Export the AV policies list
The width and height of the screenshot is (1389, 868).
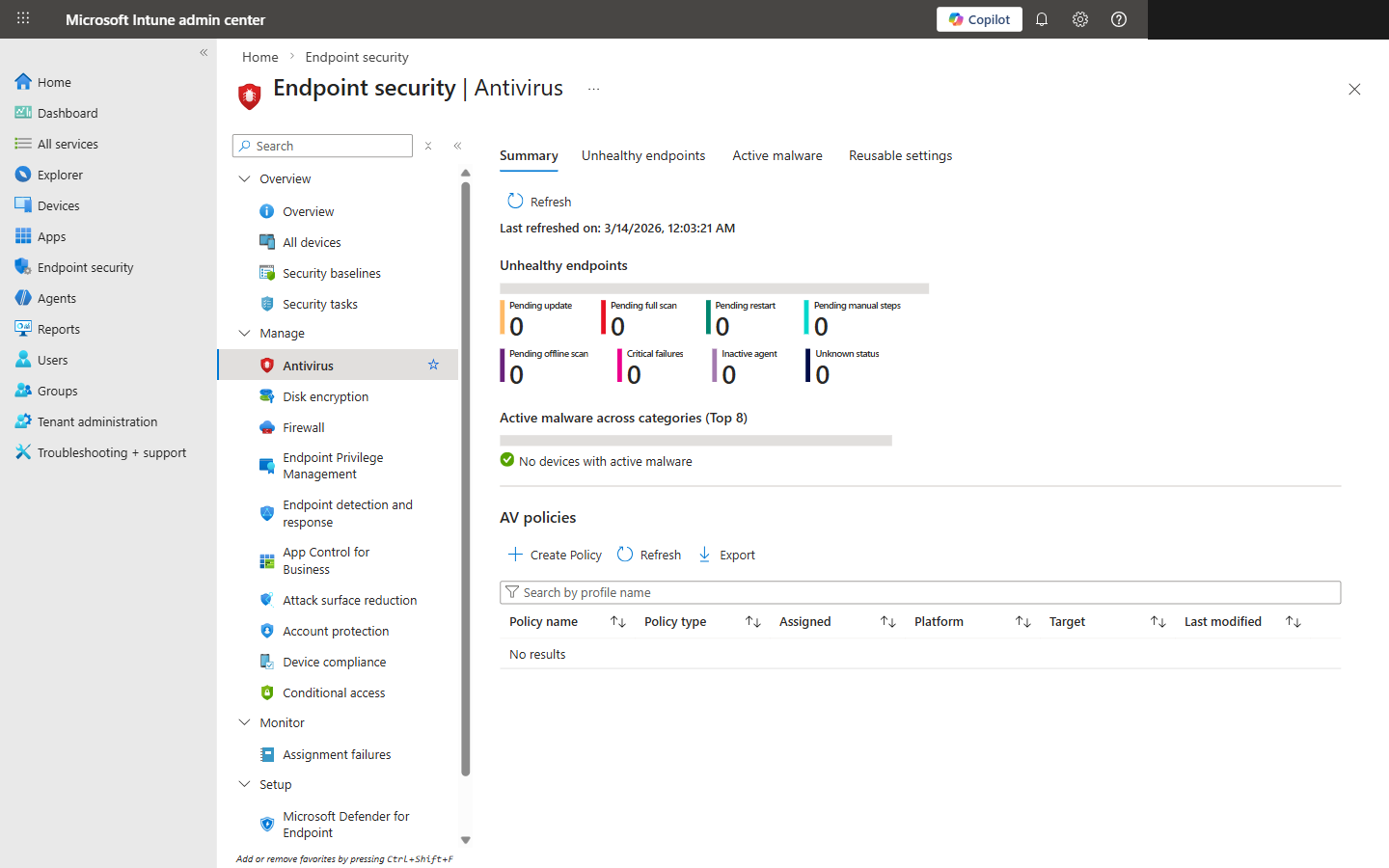(x=726, y=555)
